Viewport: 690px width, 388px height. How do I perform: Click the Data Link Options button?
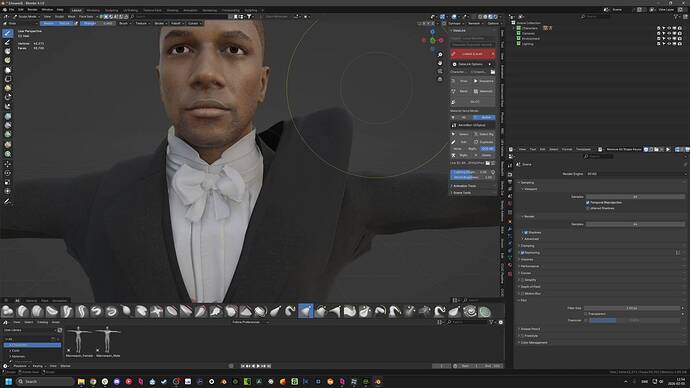(x=472, y=64)
